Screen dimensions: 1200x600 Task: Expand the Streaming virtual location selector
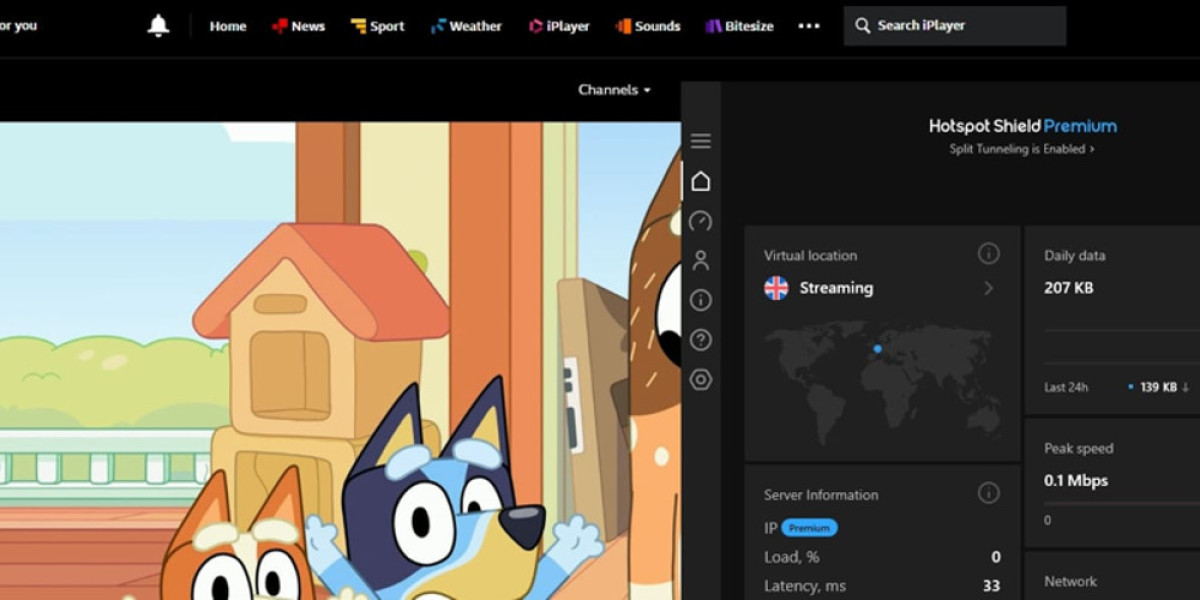(989, 289)
